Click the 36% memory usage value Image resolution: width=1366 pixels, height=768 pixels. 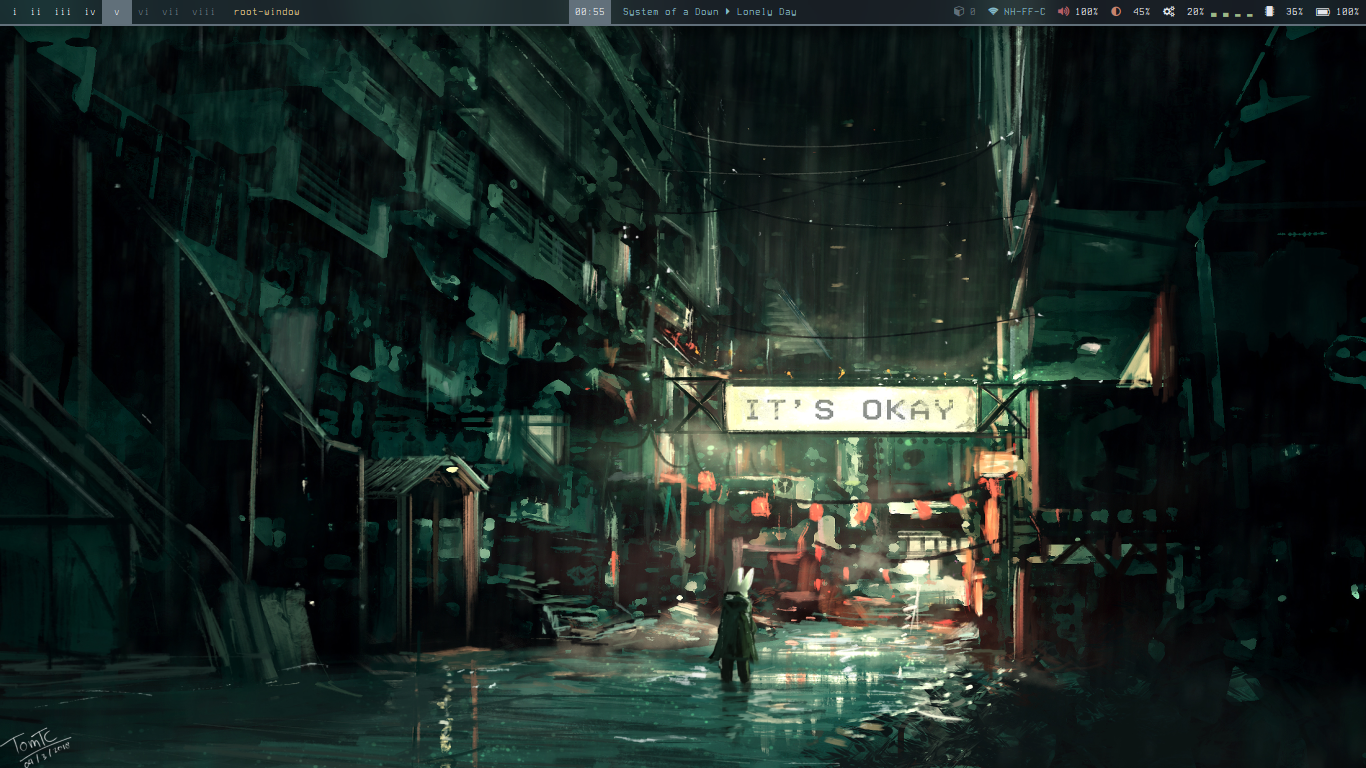tap(1294, 12)
